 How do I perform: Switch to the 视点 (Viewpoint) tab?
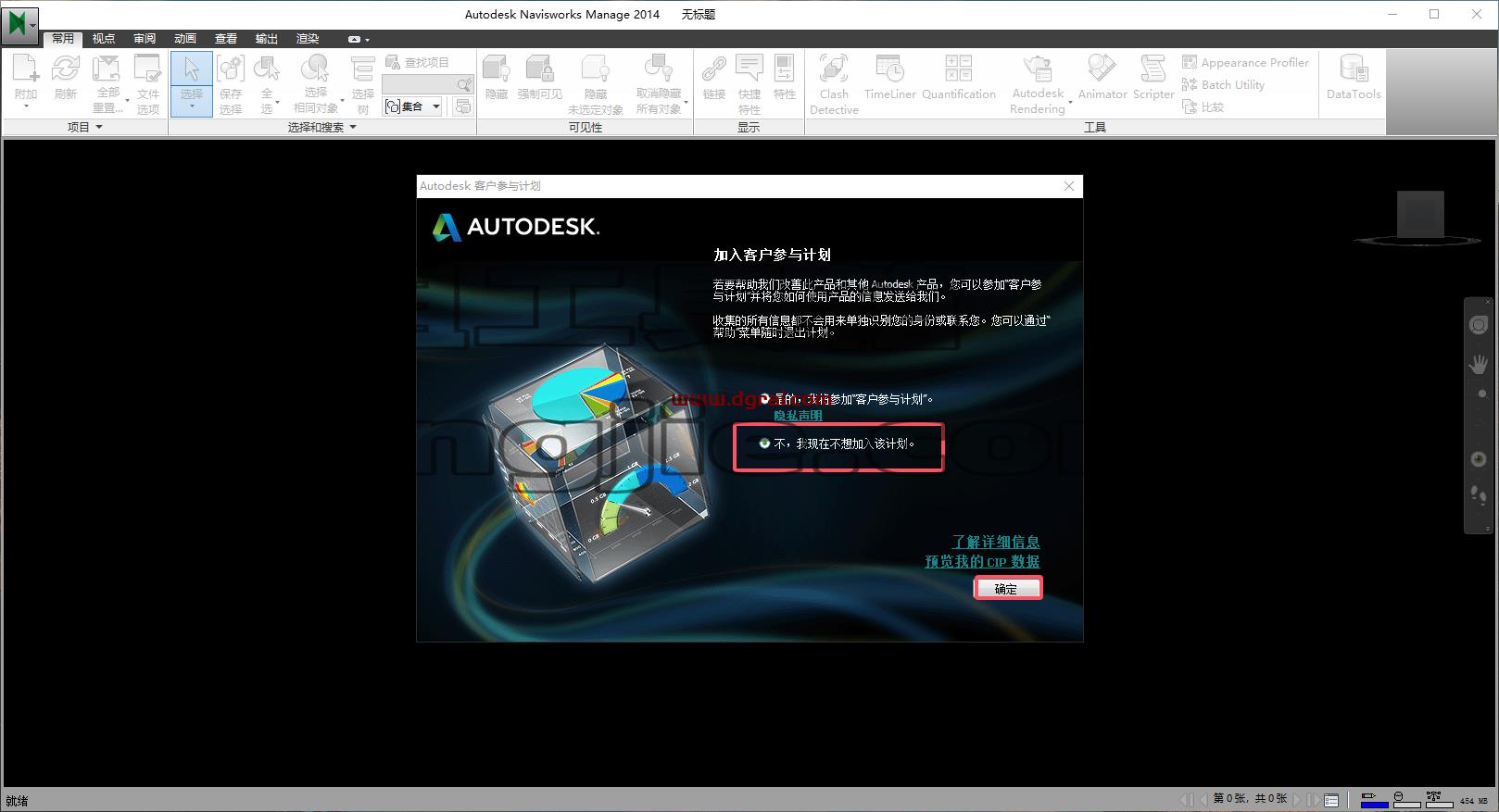[x=104, y=39]
